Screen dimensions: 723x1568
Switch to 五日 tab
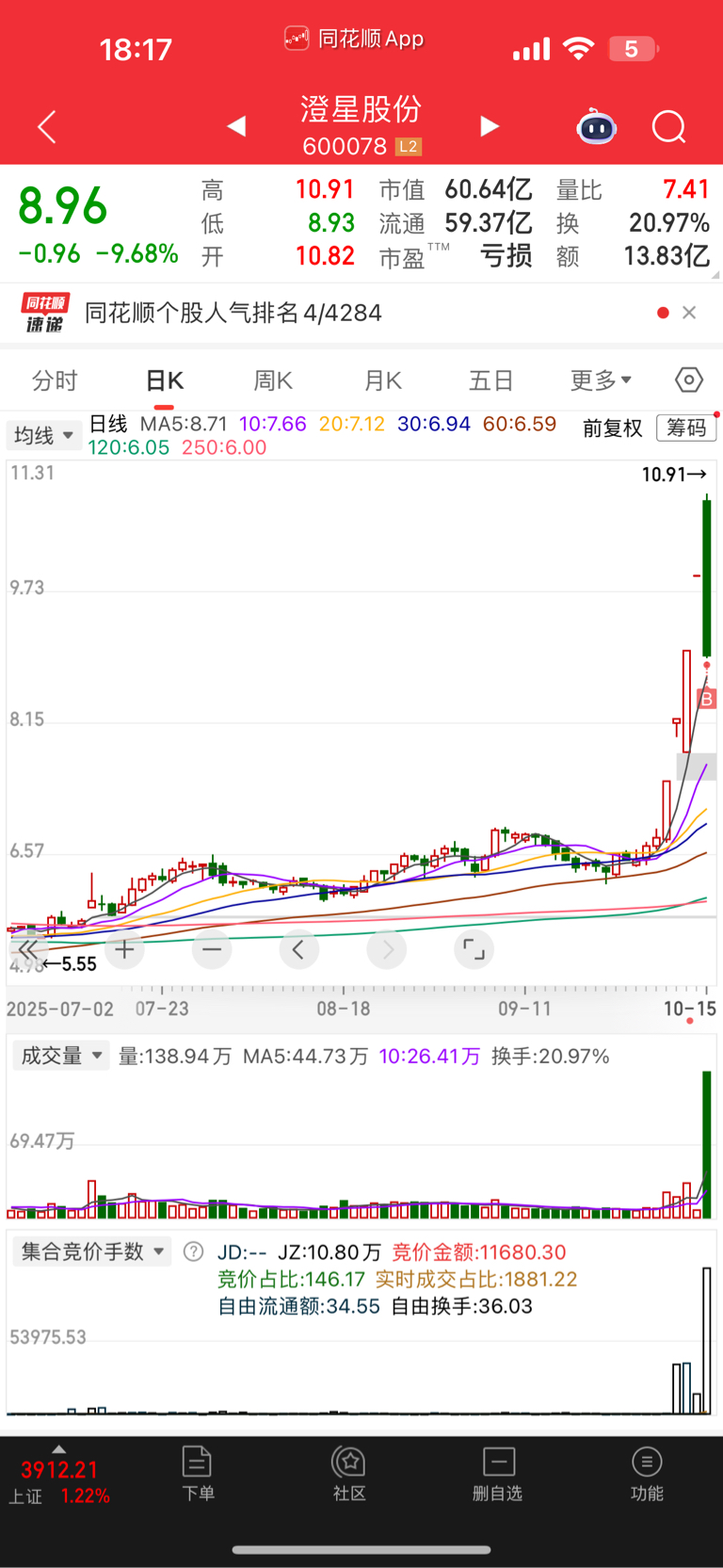click(x=491, y=380)
